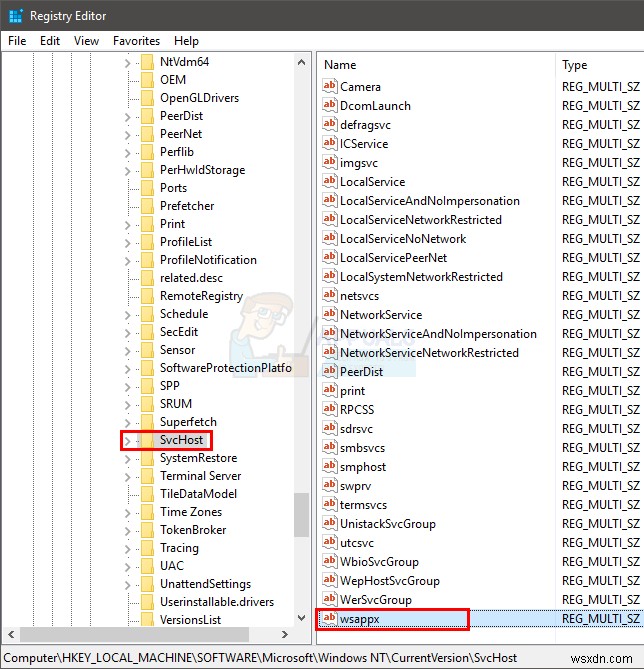Expand the SoftwareProtectionPlatform key
Viewport: 644px width, 669px height.
127,369
